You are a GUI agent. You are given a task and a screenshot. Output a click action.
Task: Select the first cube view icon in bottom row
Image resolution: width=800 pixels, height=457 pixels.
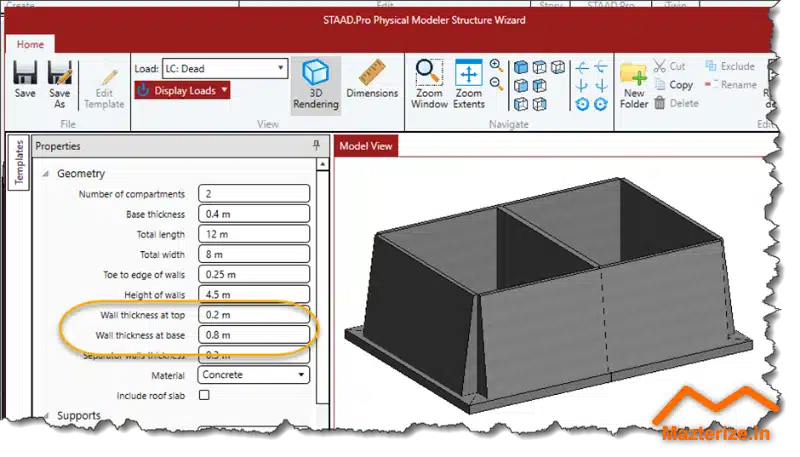click(x=520, y=104)
